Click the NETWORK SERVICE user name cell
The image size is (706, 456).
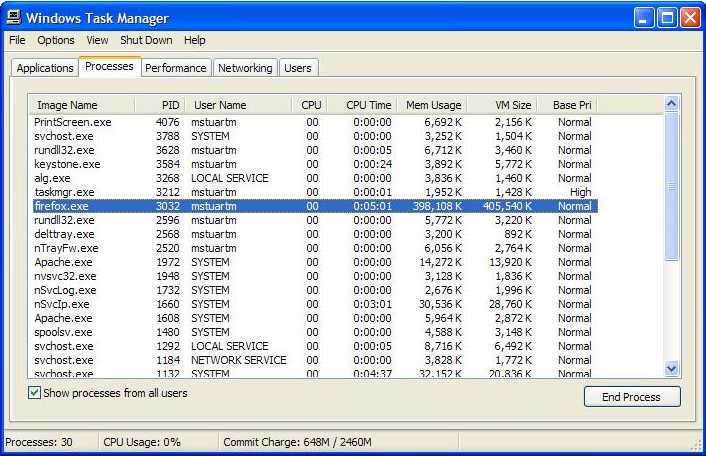pyautogui.click(x=239, y=360)
